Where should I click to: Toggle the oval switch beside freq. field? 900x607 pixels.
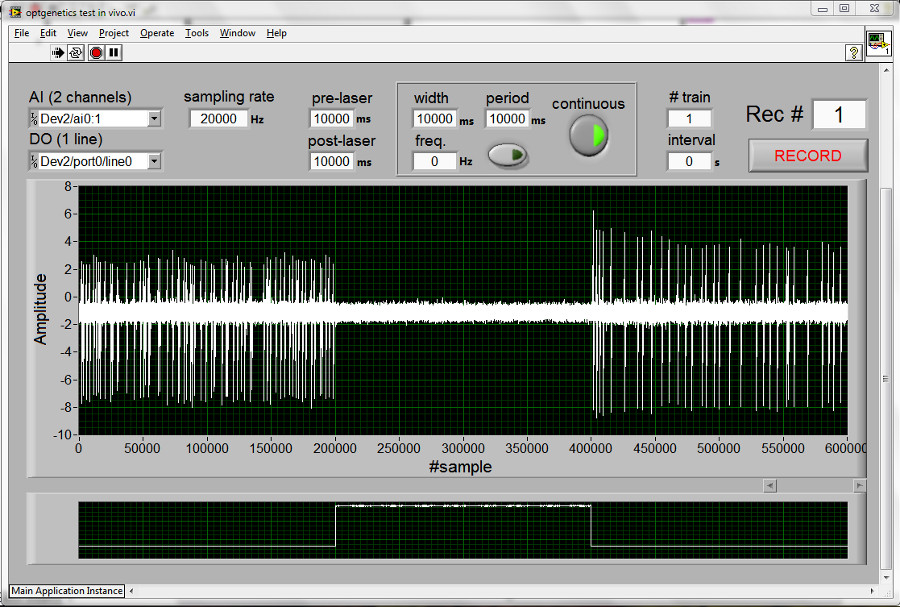pos(508,155)
